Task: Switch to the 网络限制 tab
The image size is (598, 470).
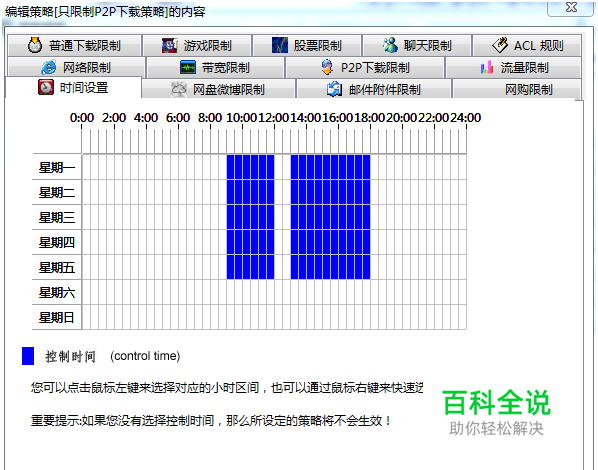Action: click(x=76, y=68)
